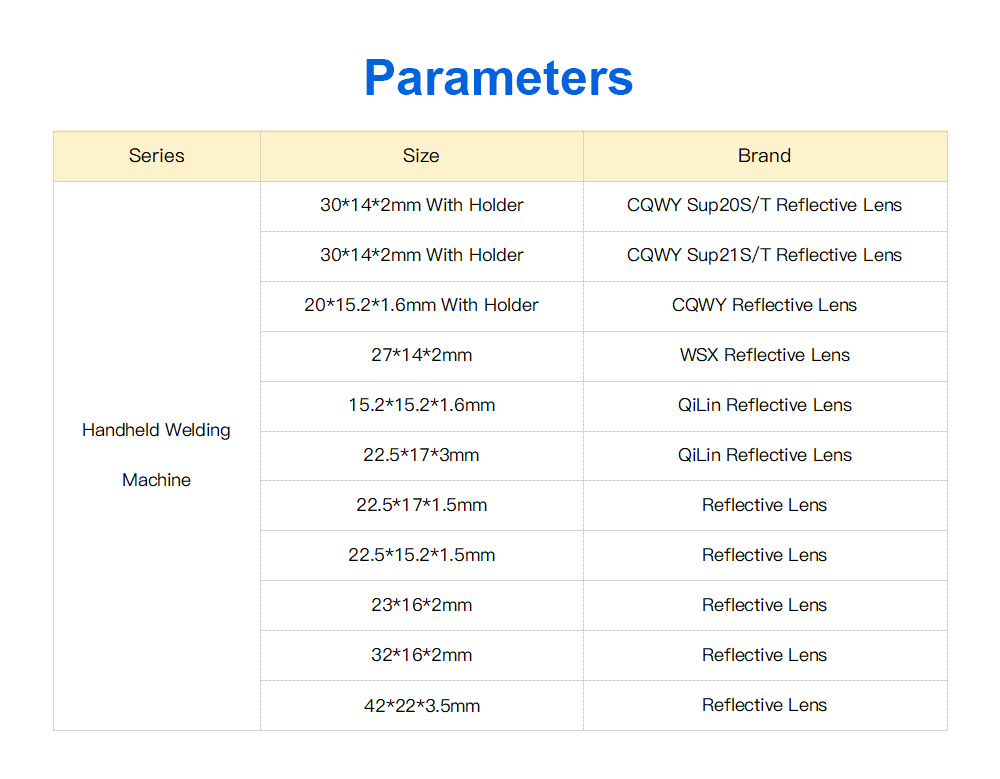1000x779 pixels.
Task: Click the 22.5*17*3mm size cell
Action: (422, 456)
